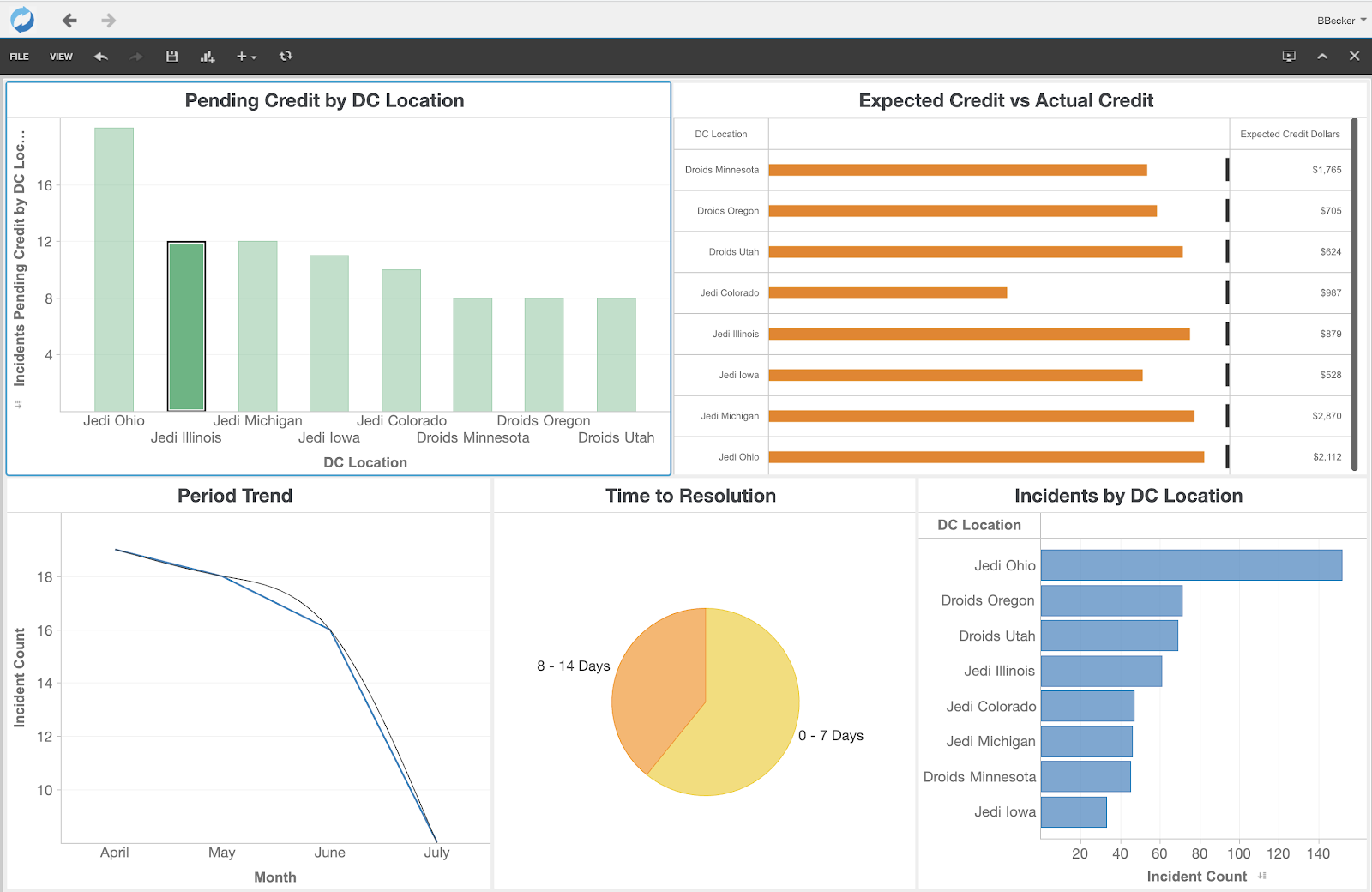Click the DC Location column header in credit table
Screen dimensions: 1372x892
pos(721,134)
